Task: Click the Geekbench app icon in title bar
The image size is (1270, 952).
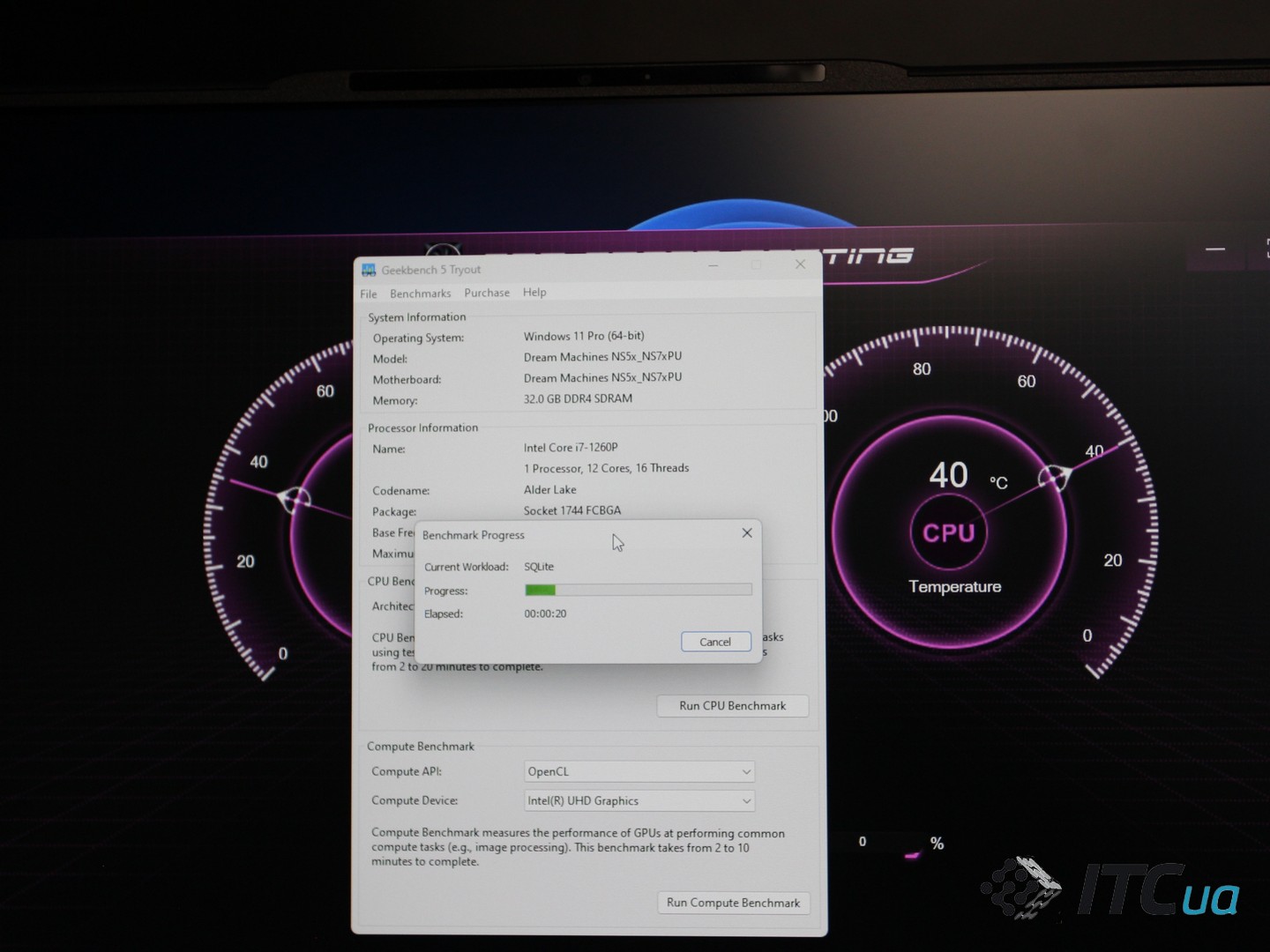Action: coord(369,270)
